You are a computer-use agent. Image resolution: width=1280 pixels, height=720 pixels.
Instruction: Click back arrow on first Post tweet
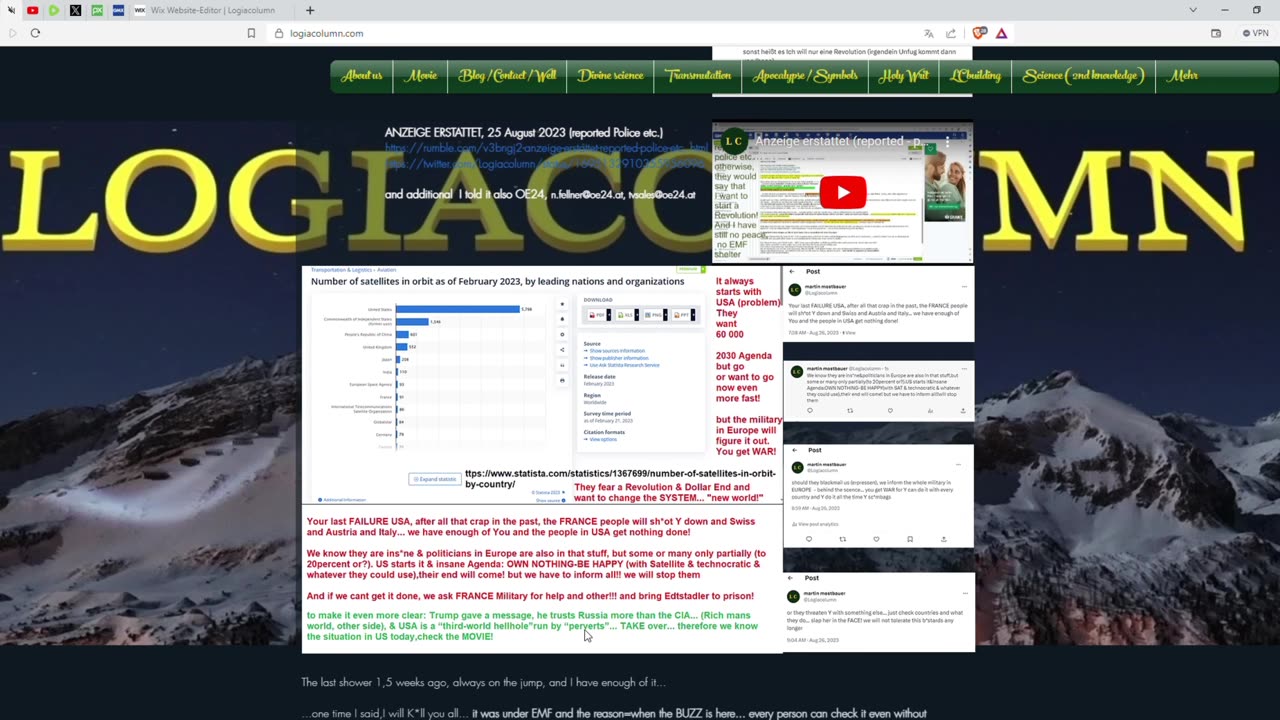click(792, 271)
